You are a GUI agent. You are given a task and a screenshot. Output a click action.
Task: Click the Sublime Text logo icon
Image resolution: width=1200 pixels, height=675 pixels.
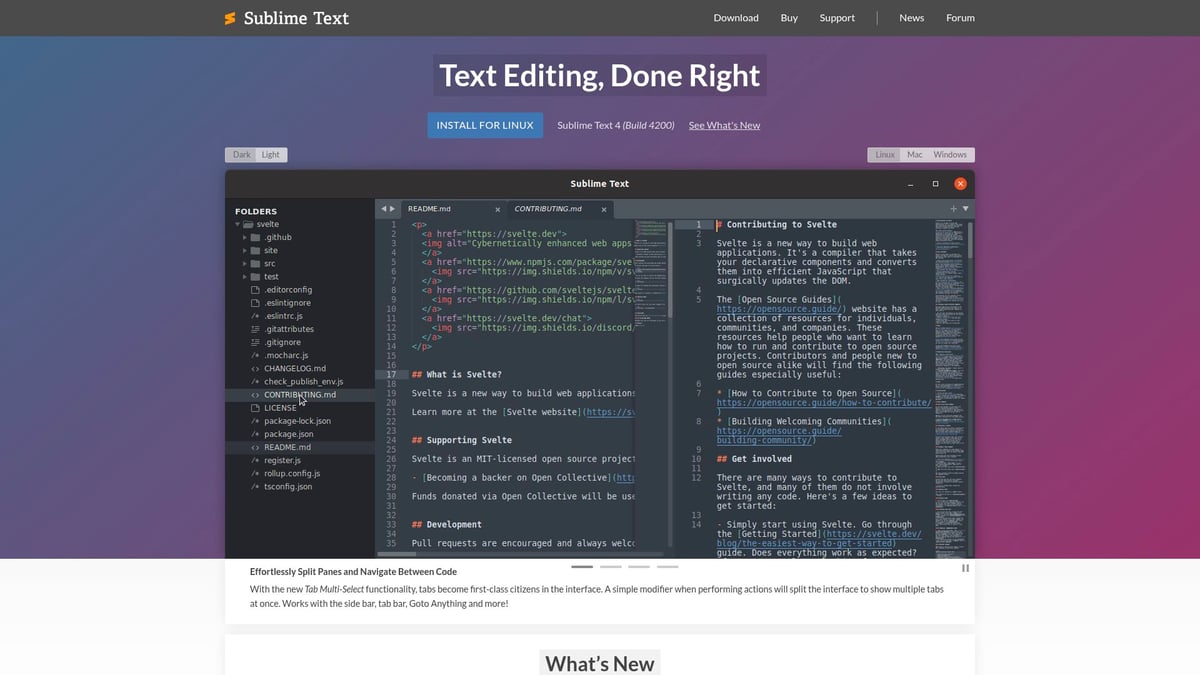[x=230, y=18]
